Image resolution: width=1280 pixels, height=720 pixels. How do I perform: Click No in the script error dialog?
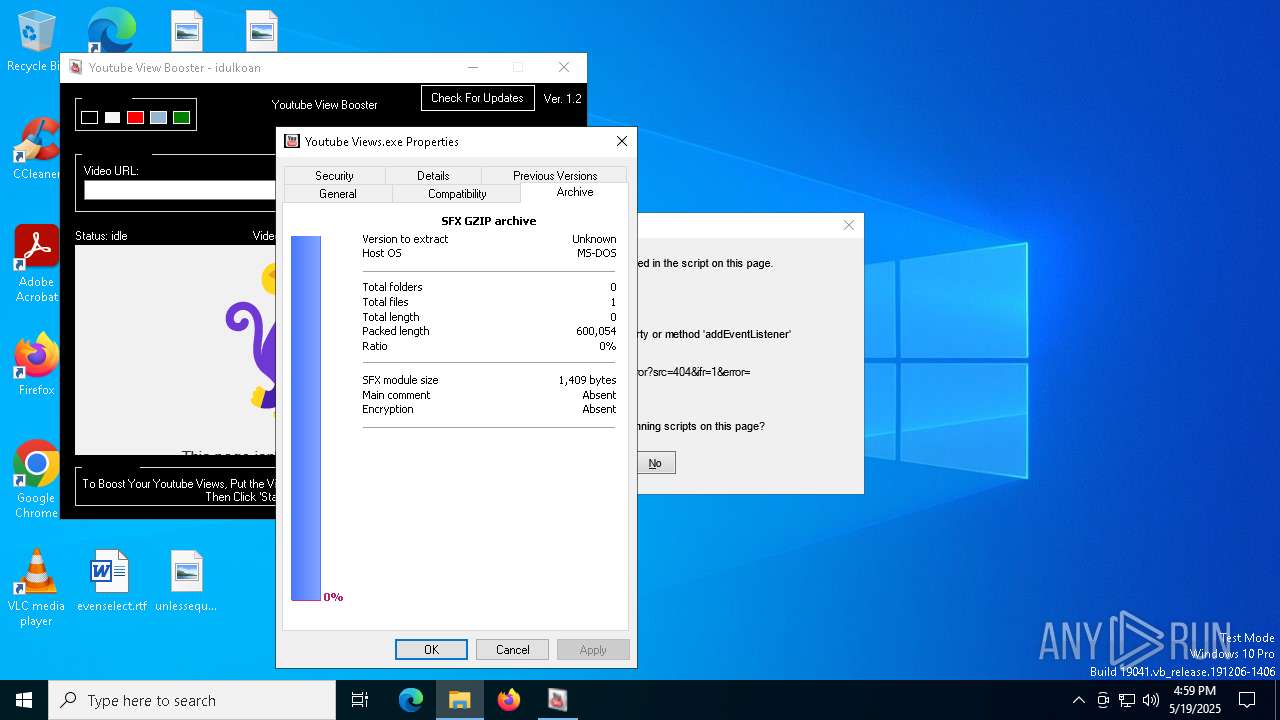click(655, 463)
